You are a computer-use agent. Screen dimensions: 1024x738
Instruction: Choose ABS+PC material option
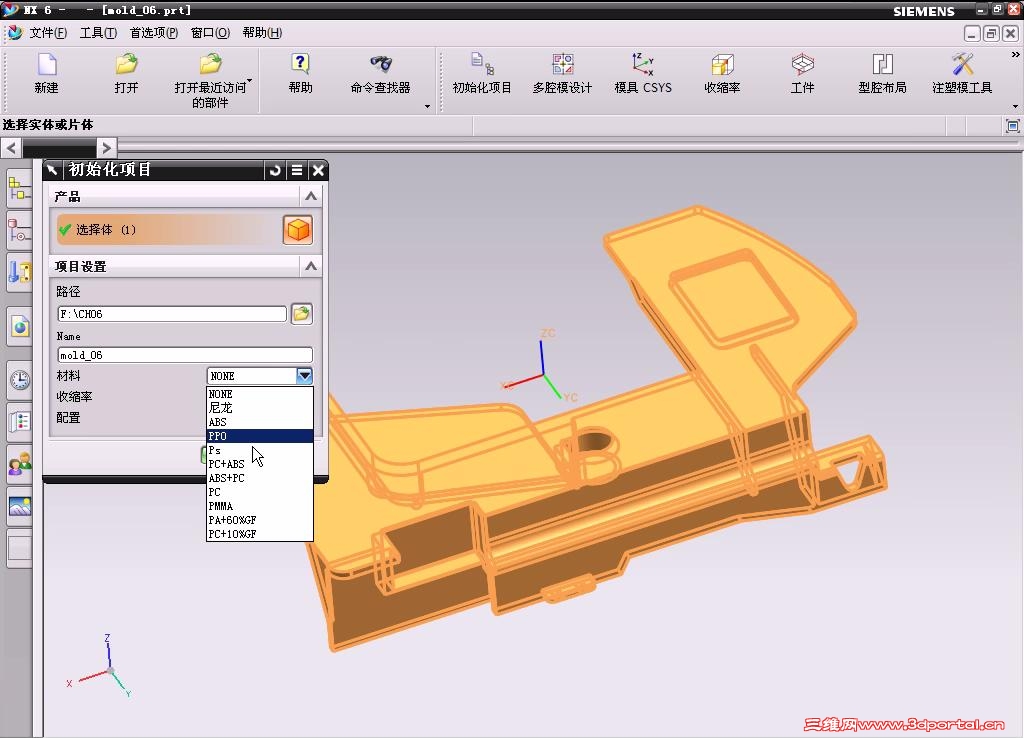260,478
